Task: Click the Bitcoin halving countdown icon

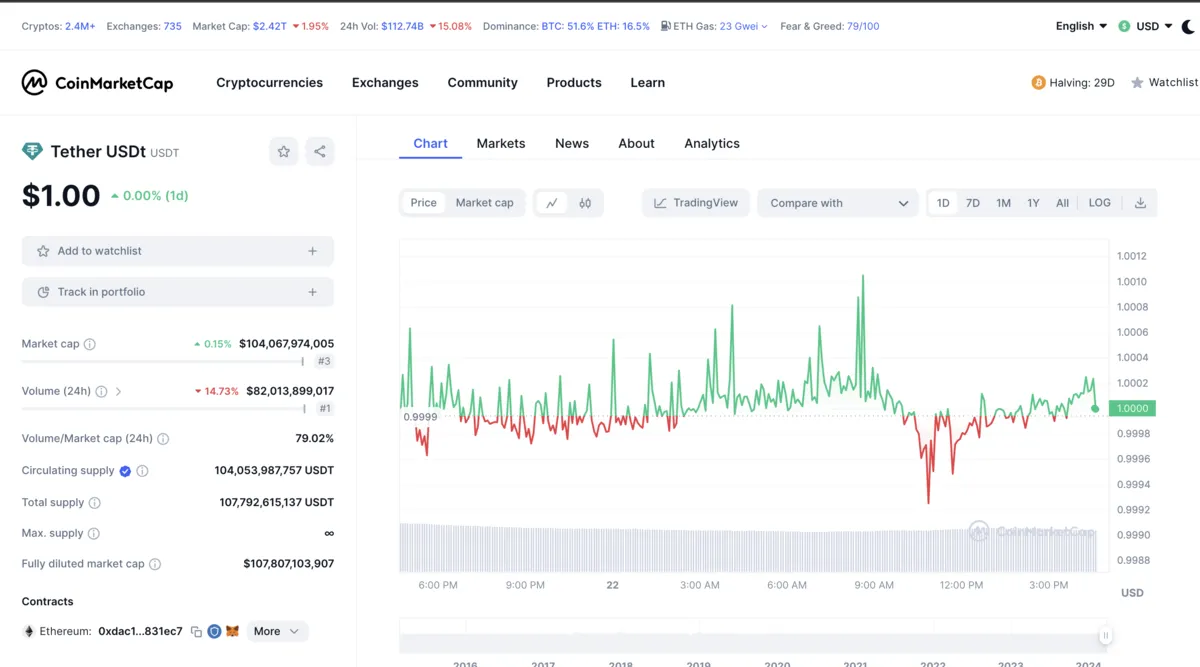Action: pos(1038,83)
